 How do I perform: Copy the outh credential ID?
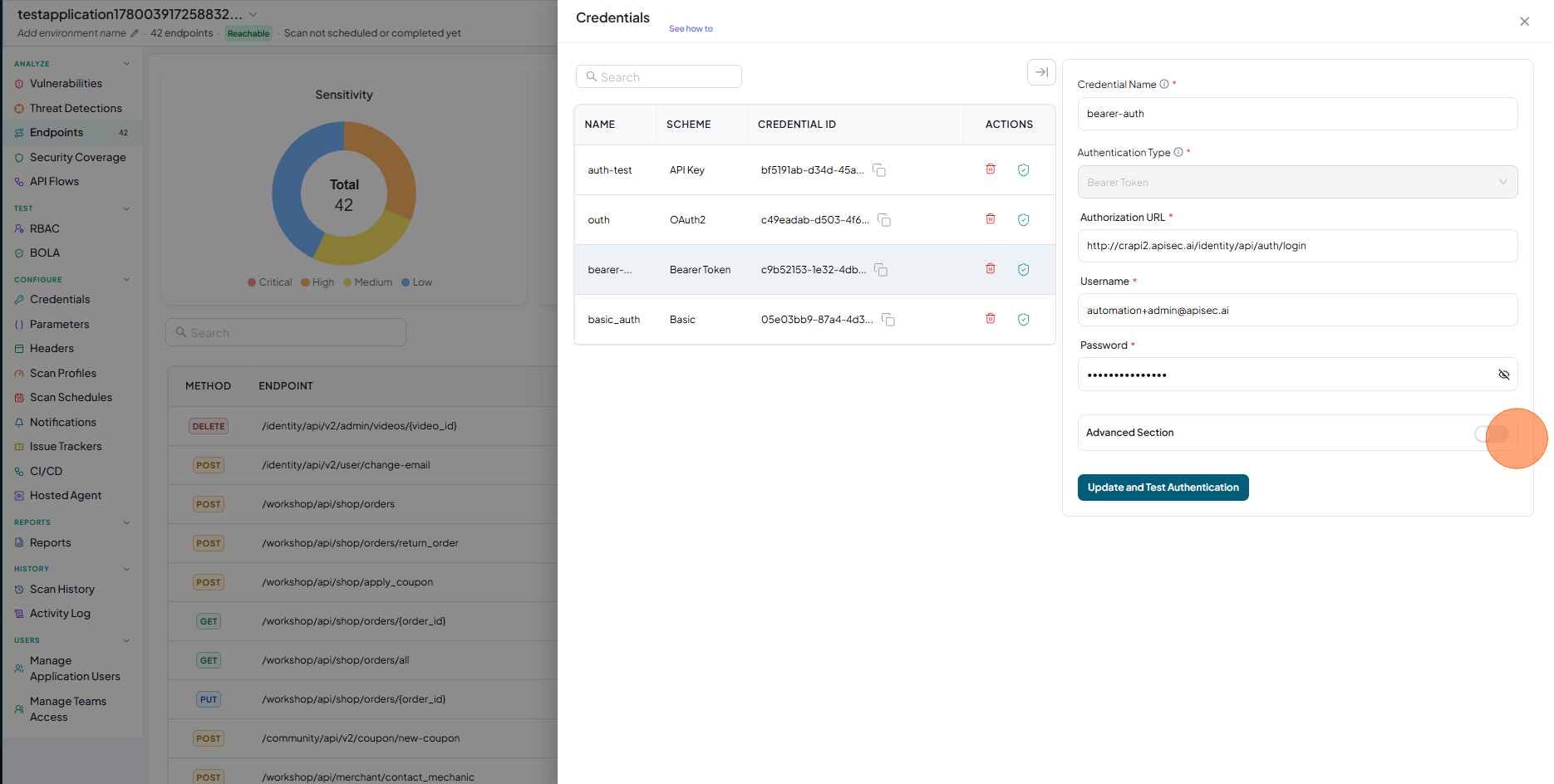pos(884,220)
